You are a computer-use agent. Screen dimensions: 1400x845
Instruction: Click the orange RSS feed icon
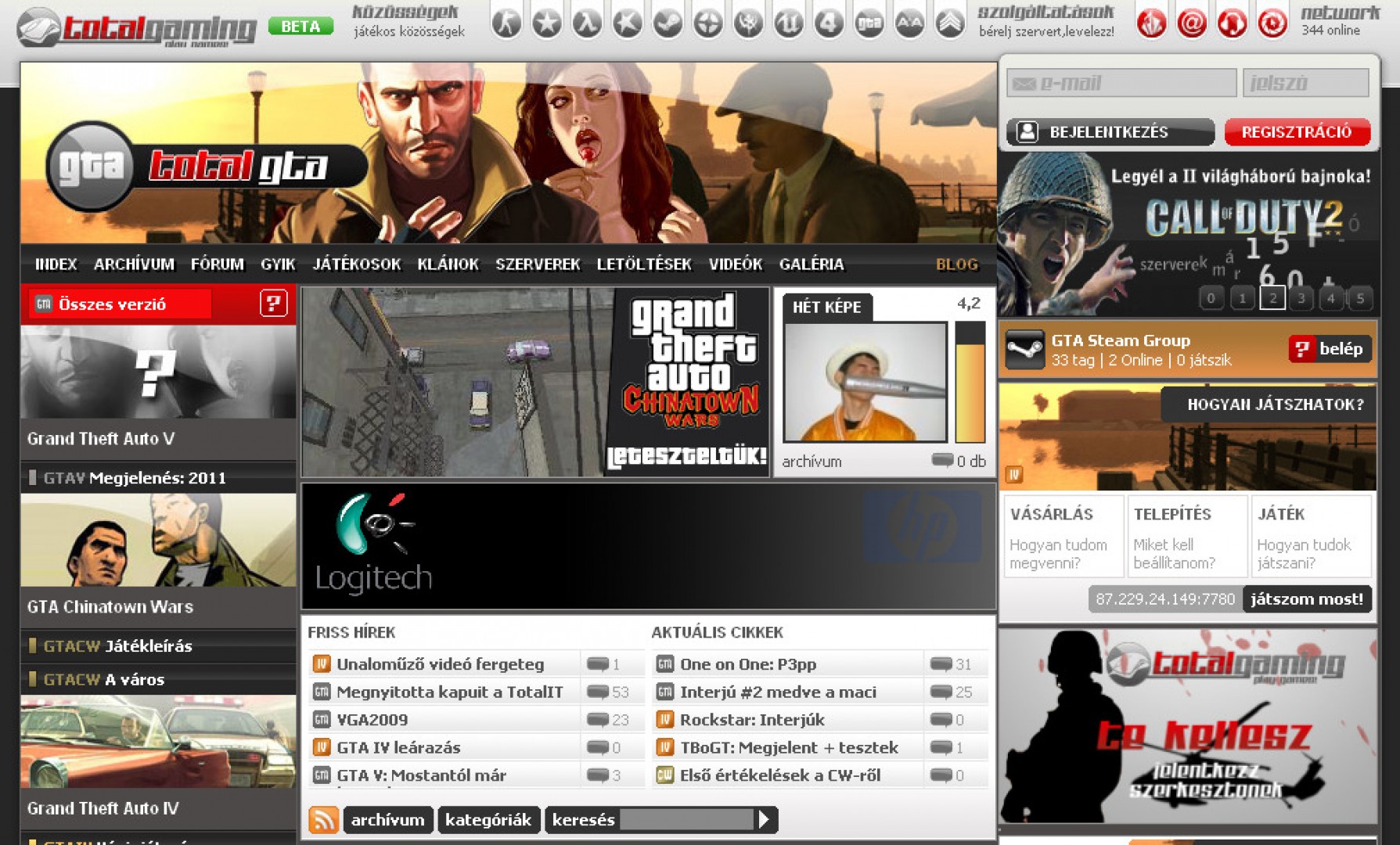click(323, 820)
